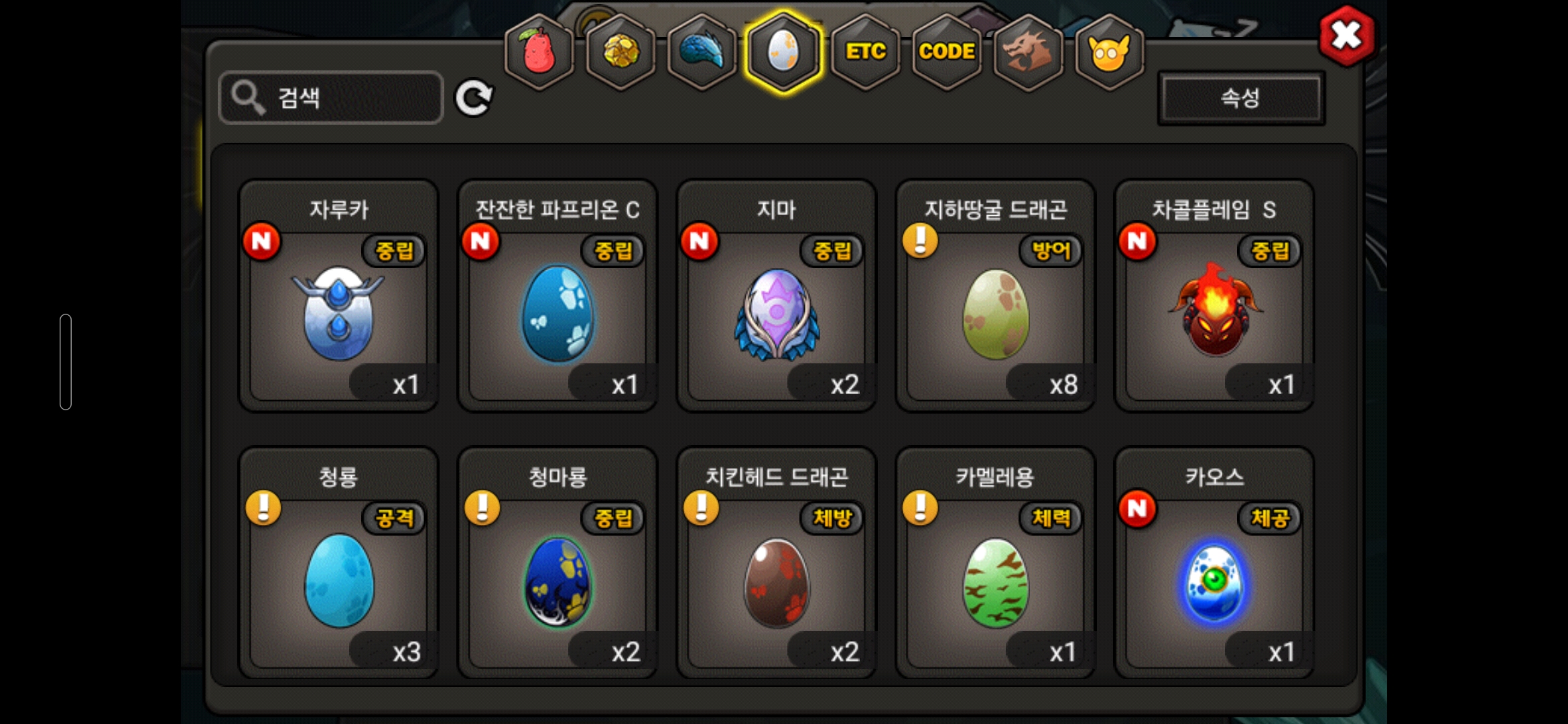Viewport: 1568px width, 724px height.
Task: Switch to the CODE tab
Action: point(947,52)
